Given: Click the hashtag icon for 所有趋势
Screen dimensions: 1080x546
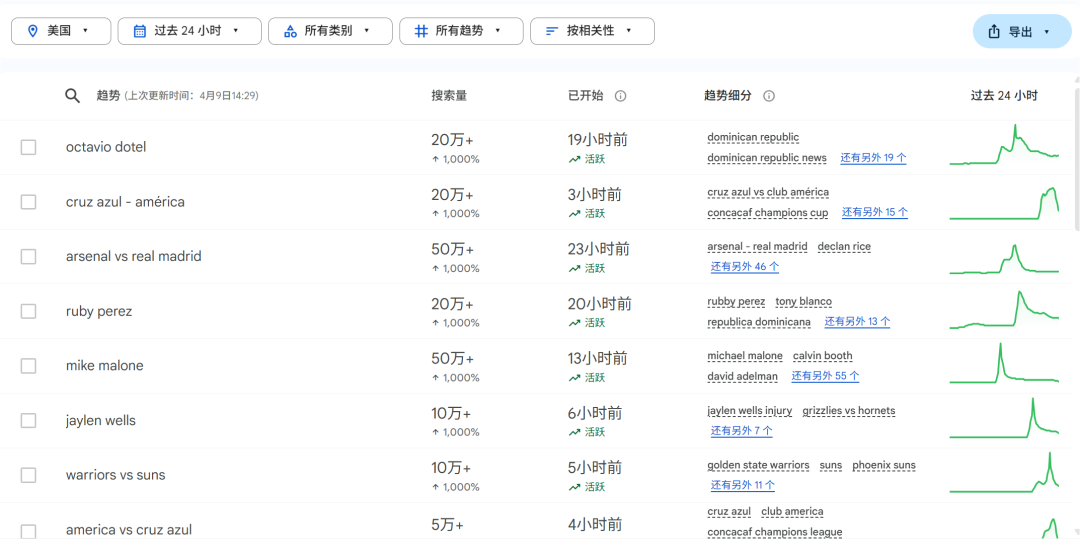Looking at the screenshot, I should [x=421, y=31].
